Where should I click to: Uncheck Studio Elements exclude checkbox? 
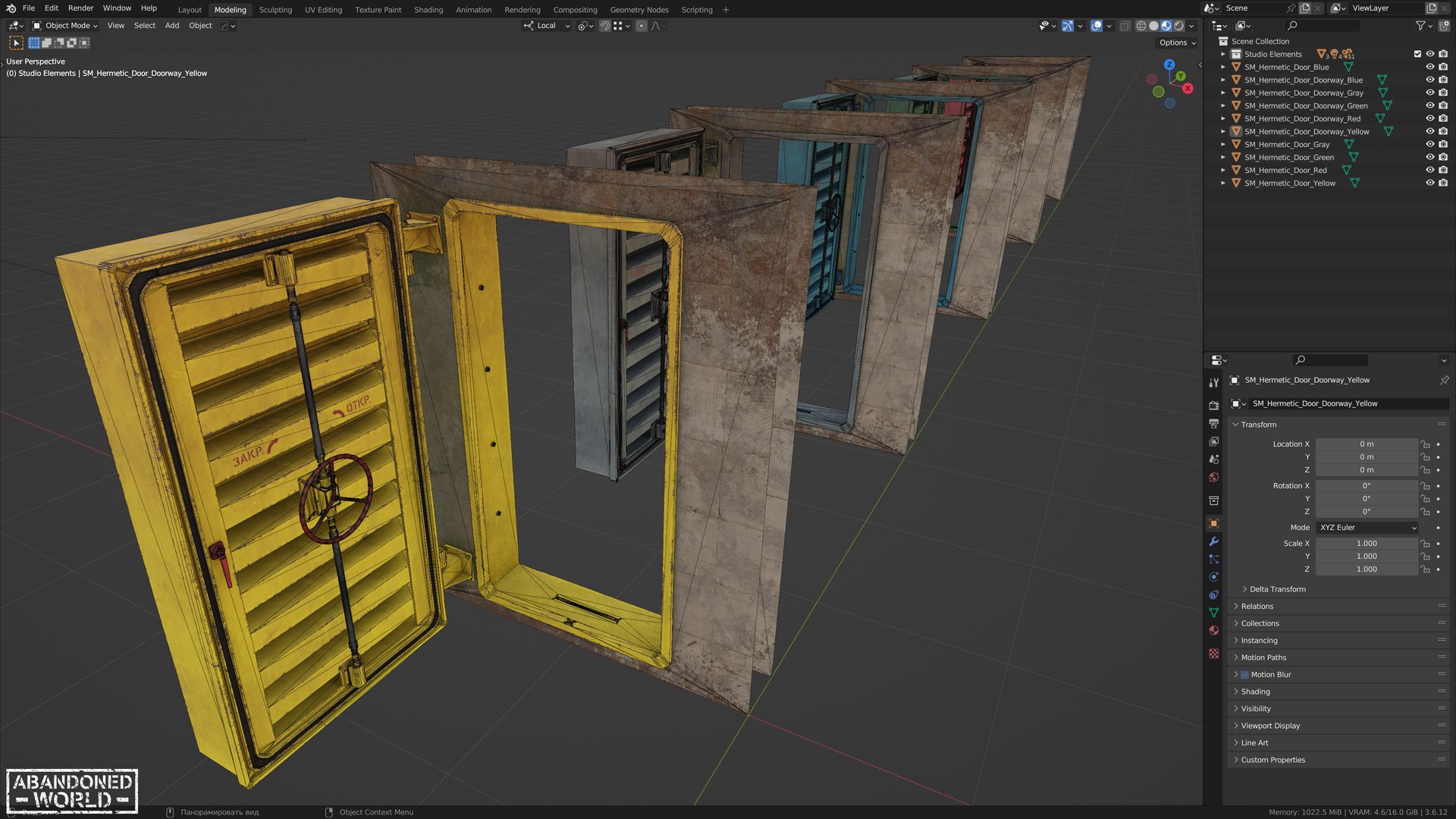coord(1417,55)
